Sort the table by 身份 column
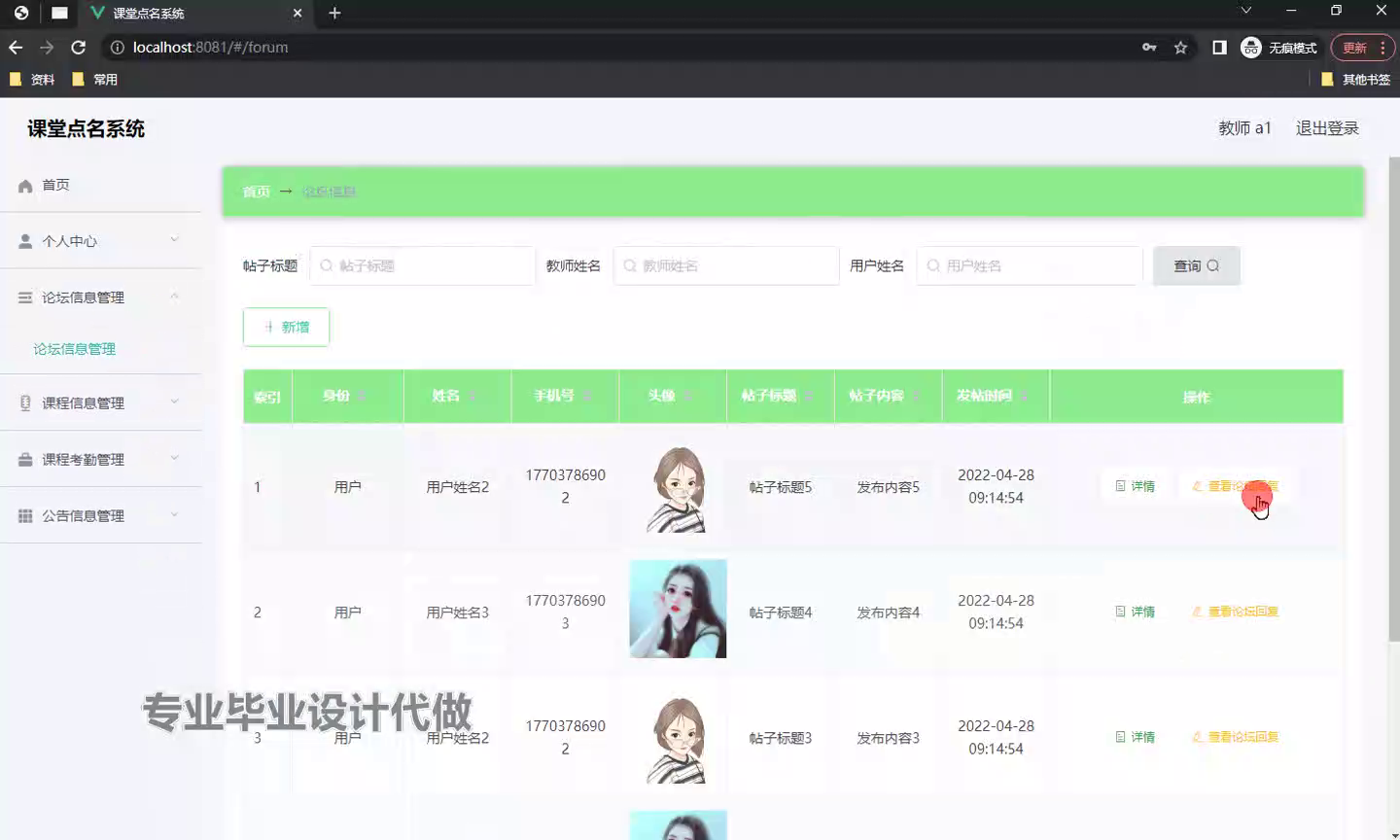This screenshot has height=840, width=1400. [362, 396]
